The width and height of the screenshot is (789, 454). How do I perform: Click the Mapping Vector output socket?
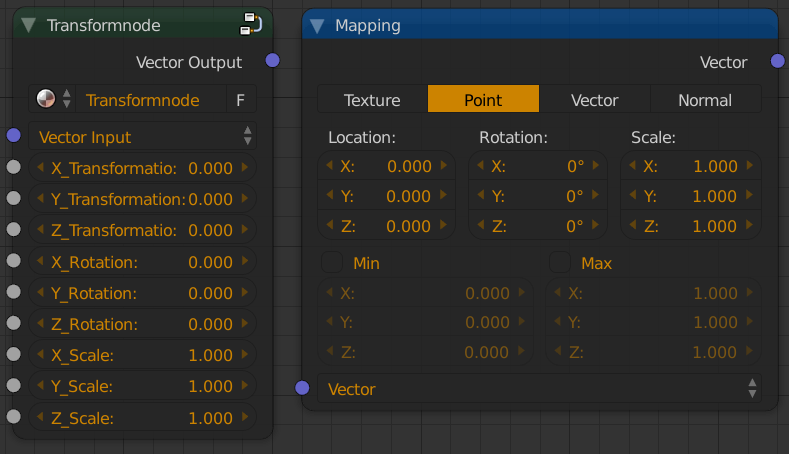(778, 61)
